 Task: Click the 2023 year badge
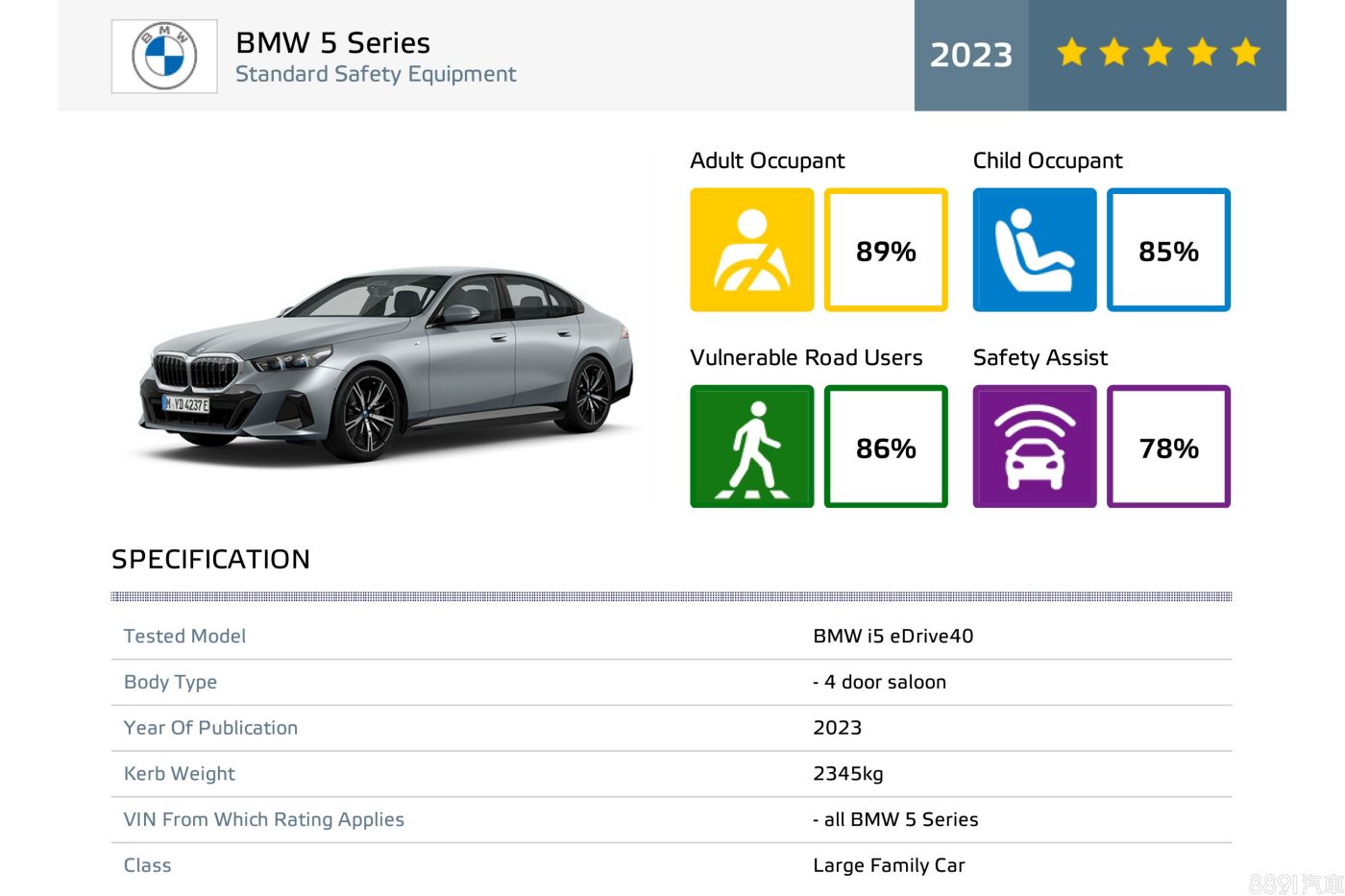[970, 55]
